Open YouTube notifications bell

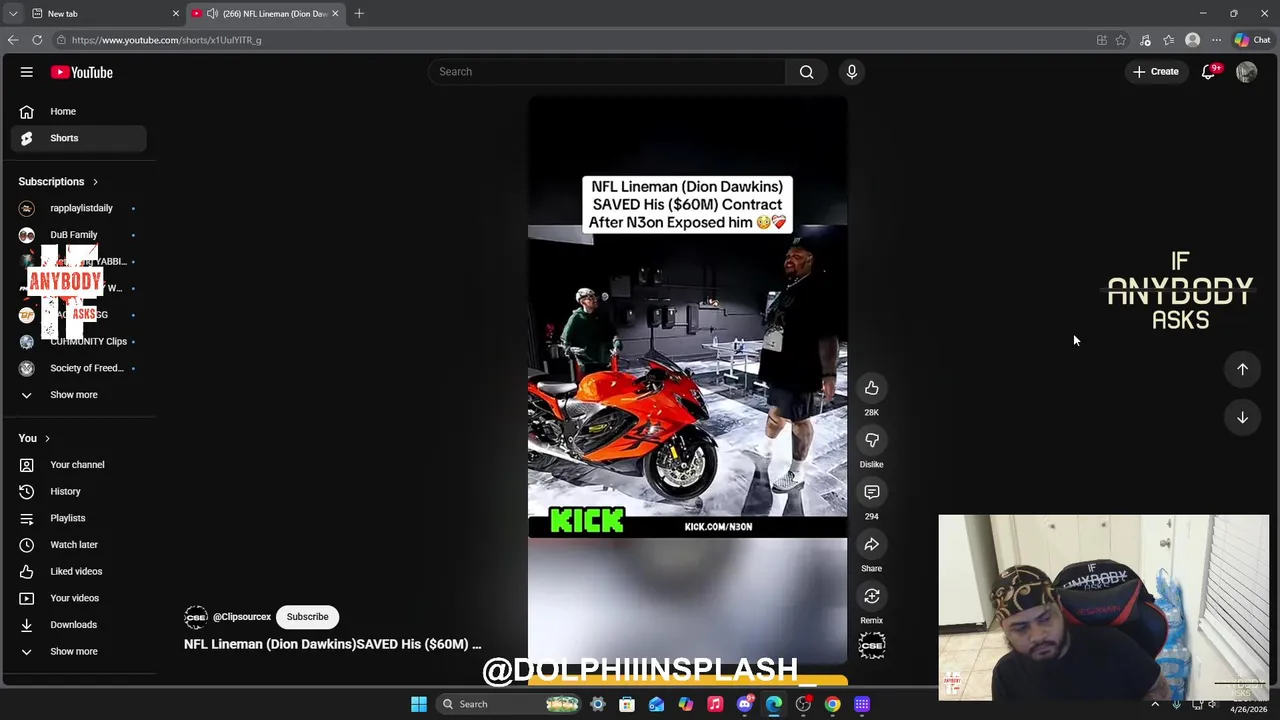(x=1208, y=72)
